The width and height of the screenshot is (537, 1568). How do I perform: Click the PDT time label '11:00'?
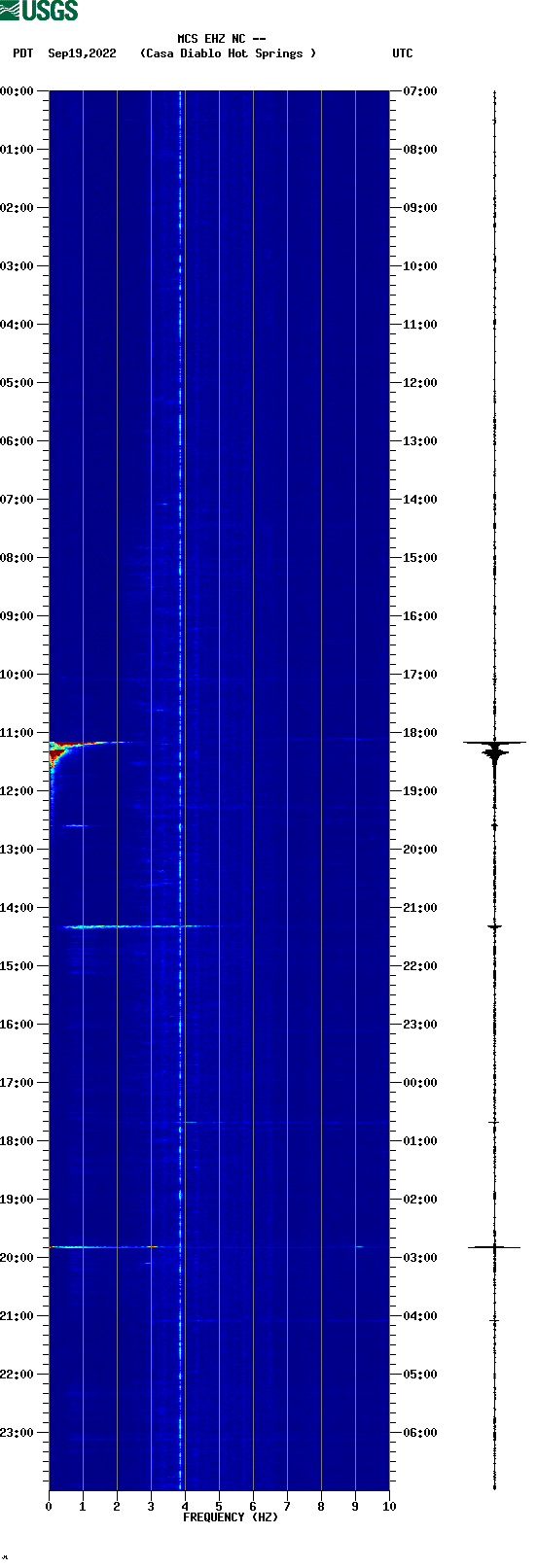(18, 733)
